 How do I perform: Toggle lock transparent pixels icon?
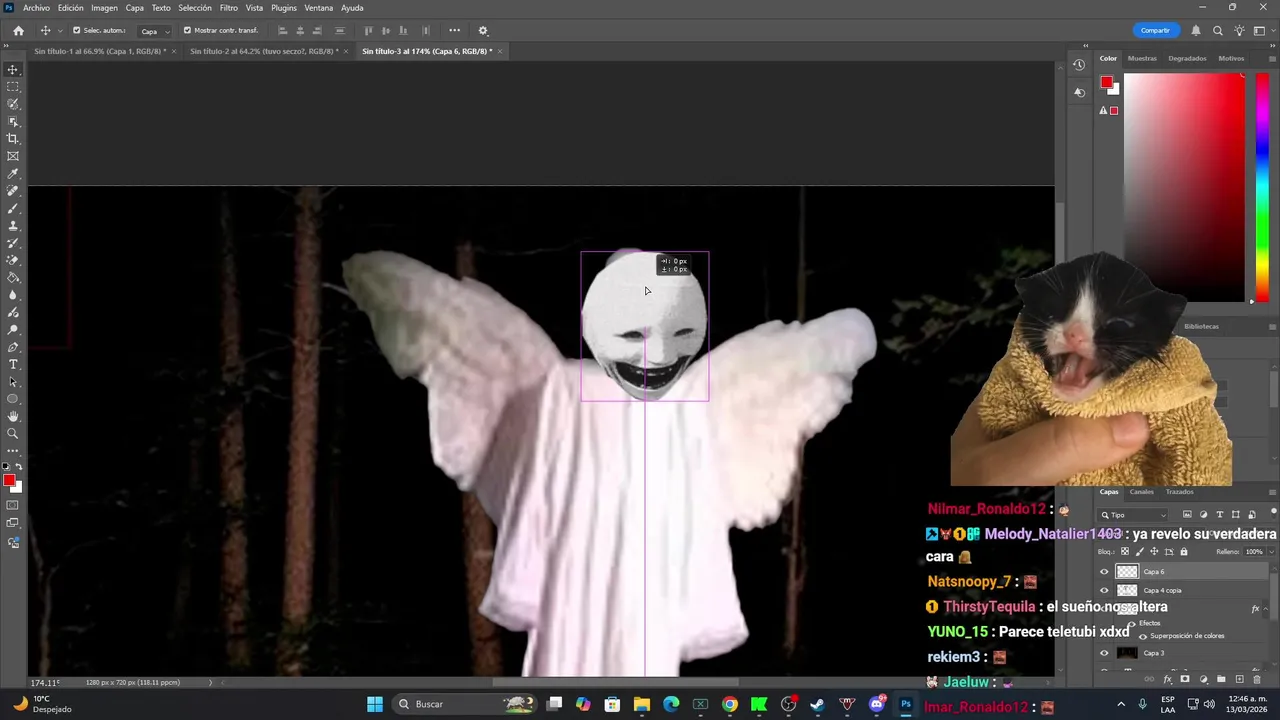[x=1125, y=552]
